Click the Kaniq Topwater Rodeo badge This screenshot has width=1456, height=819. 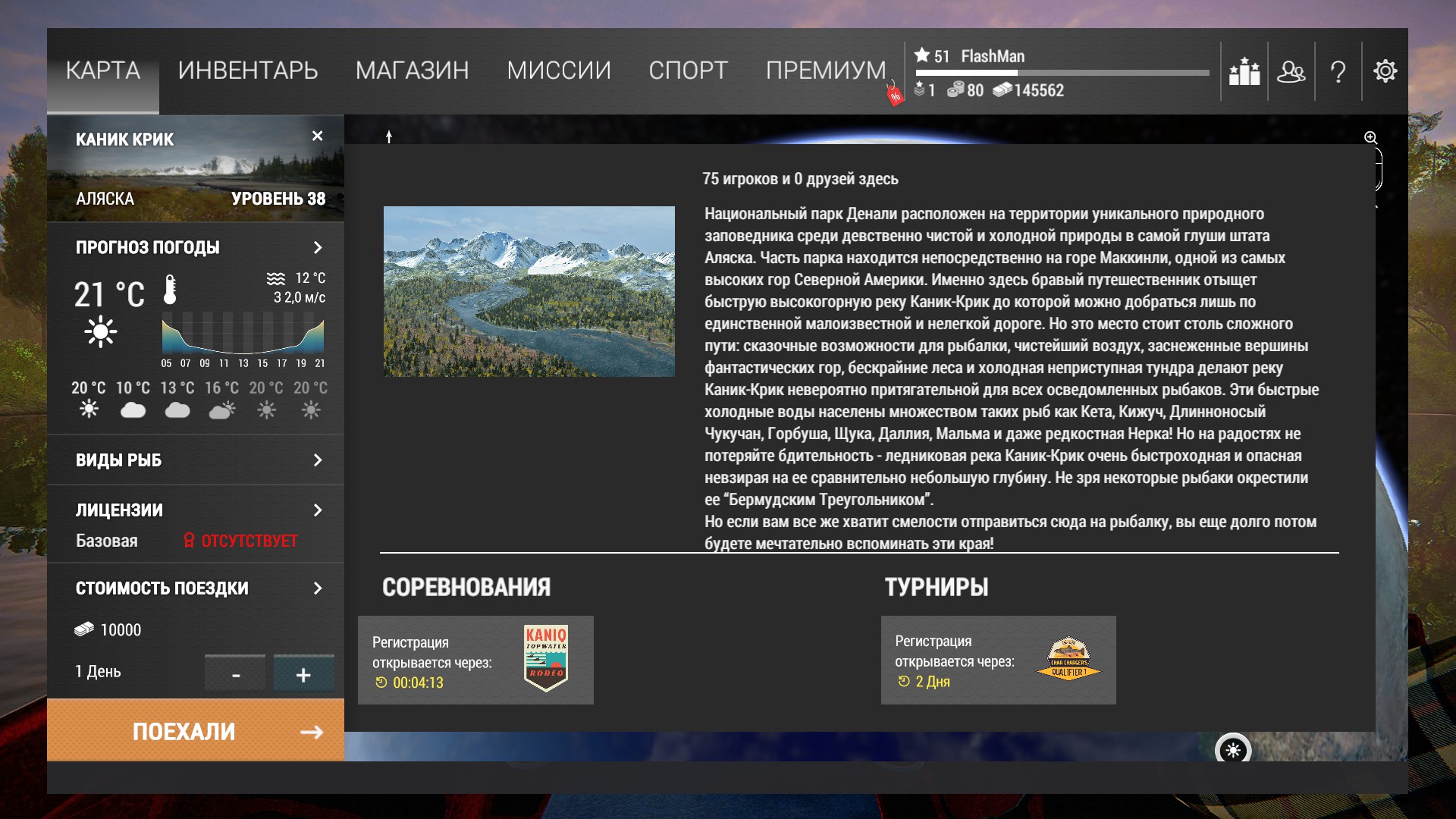coord(546,658)
